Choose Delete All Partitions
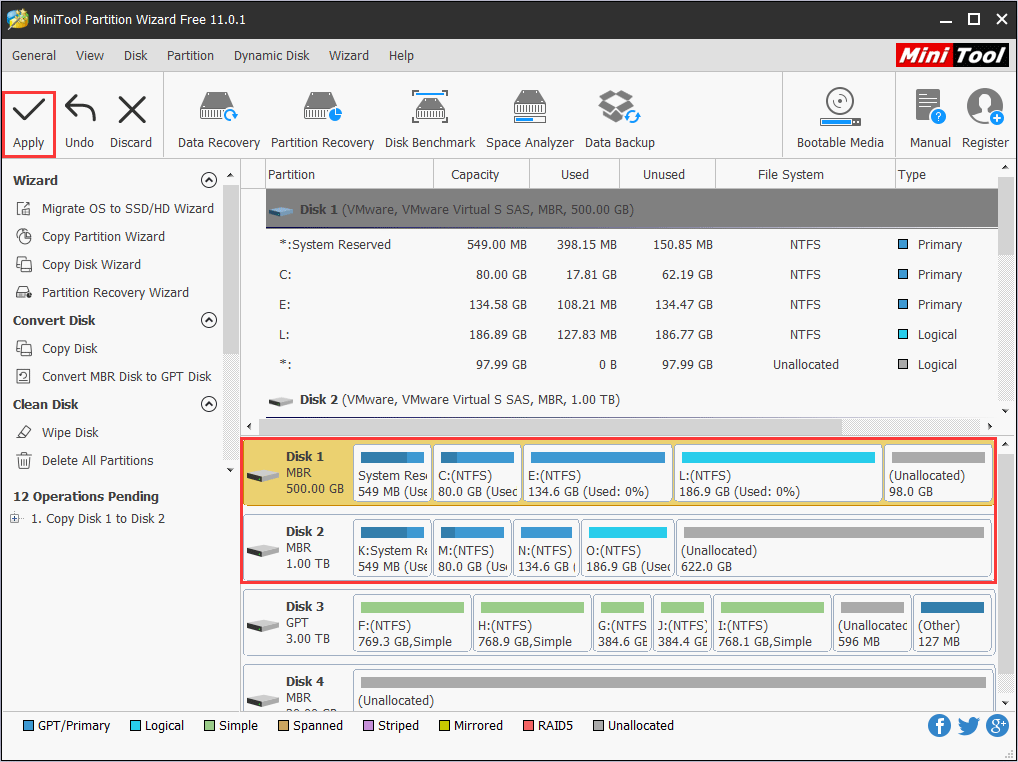The width and height of the screenshot is (1018, 762). pos(84,460)
